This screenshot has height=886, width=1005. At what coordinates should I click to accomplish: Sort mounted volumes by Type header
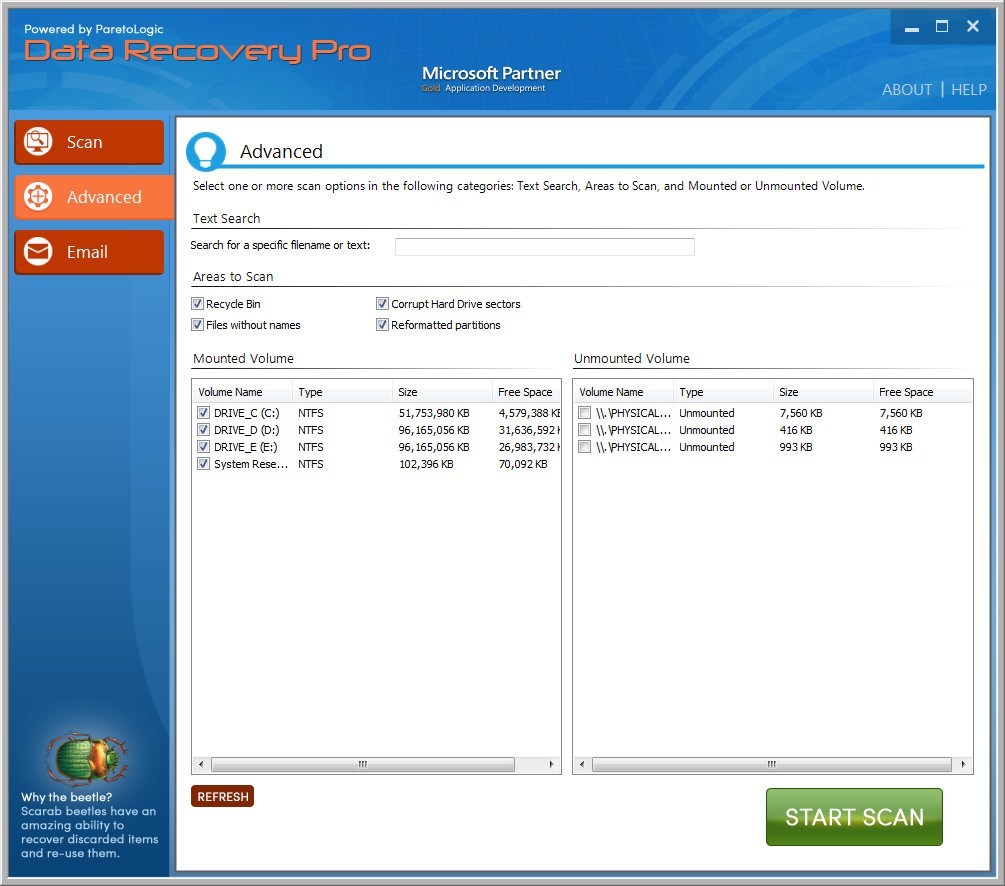click(x=342, y=392)
